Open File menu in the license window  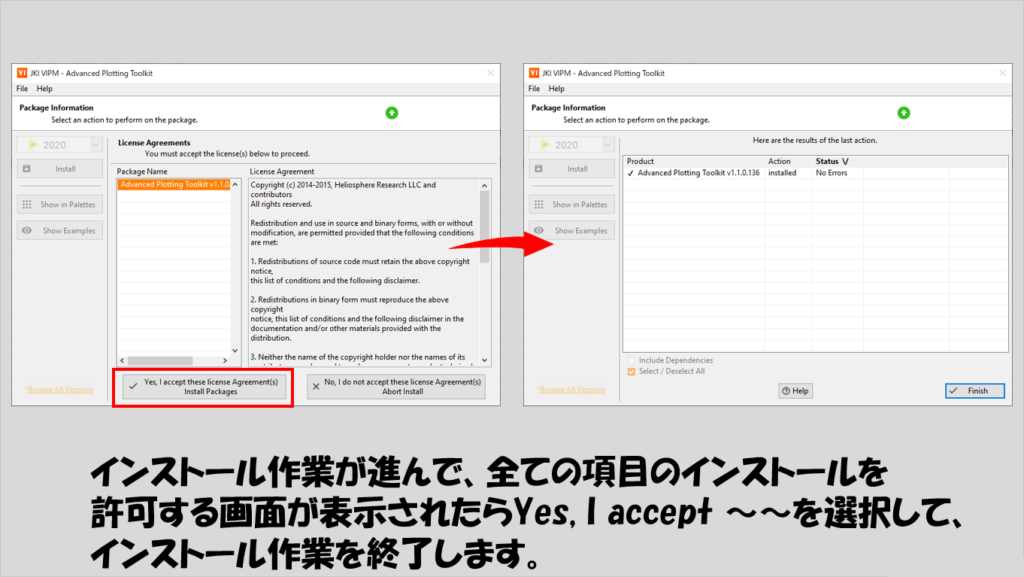coord(22,89)
